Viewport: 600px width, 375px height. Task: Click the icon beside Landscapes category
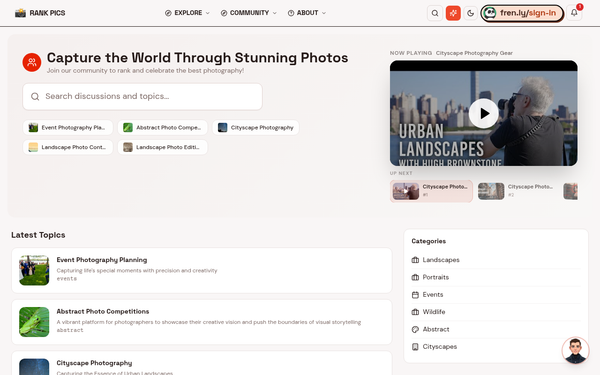pyautogui.click(x=415, y=260)
